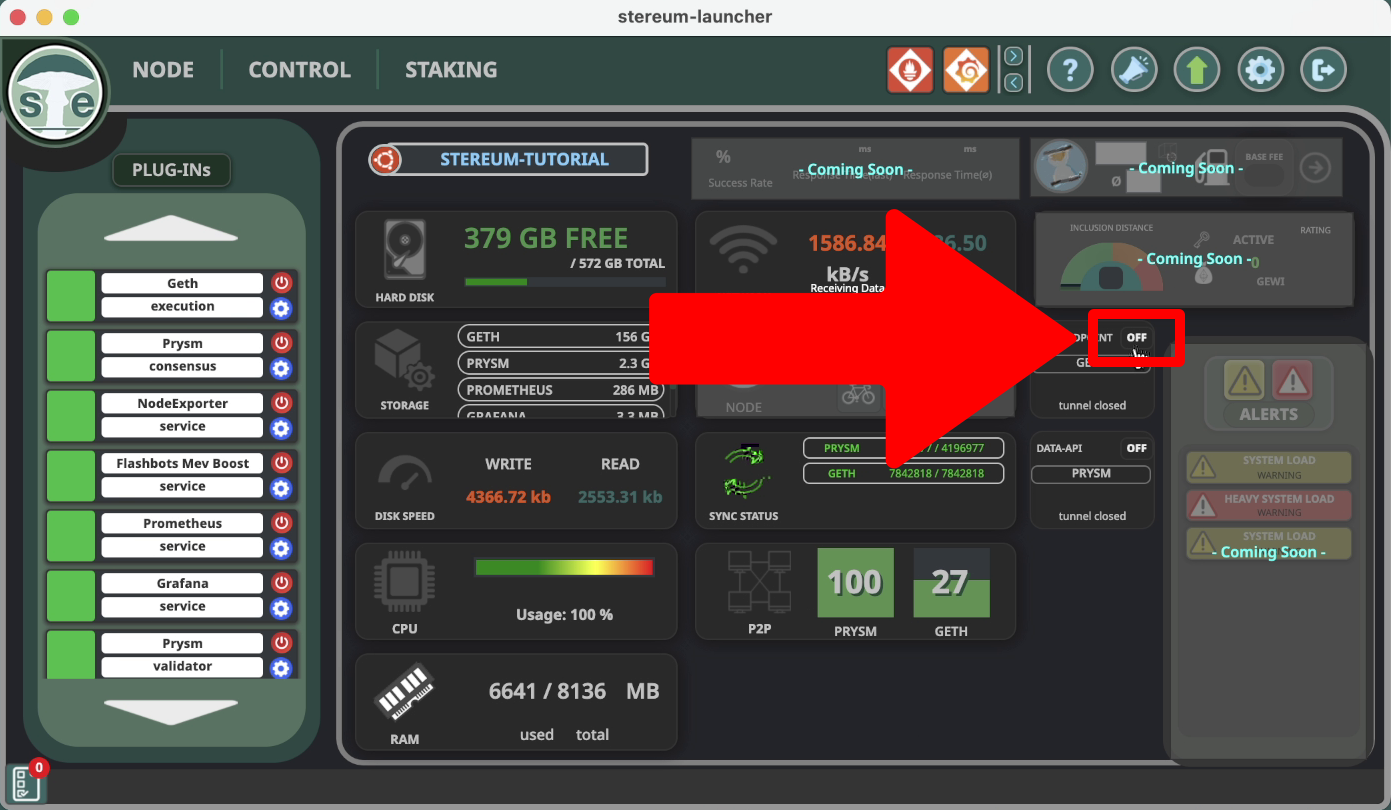Power off the Prometheus service

click(x=281, y=524)
